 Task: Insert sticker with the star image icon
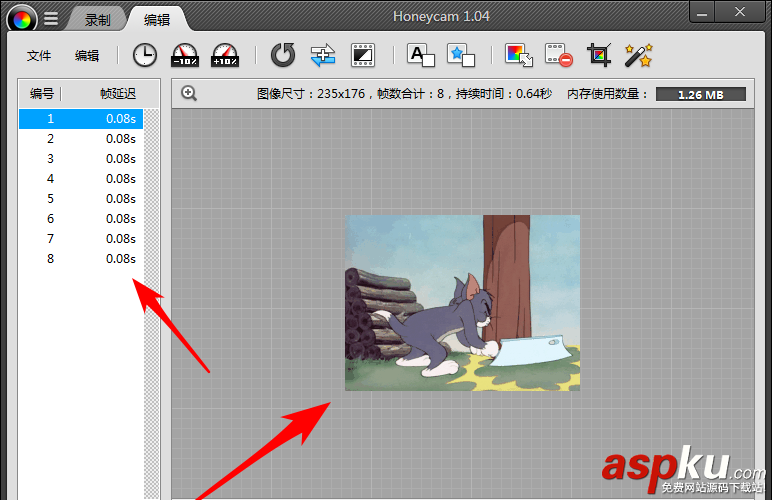point(461,55)
